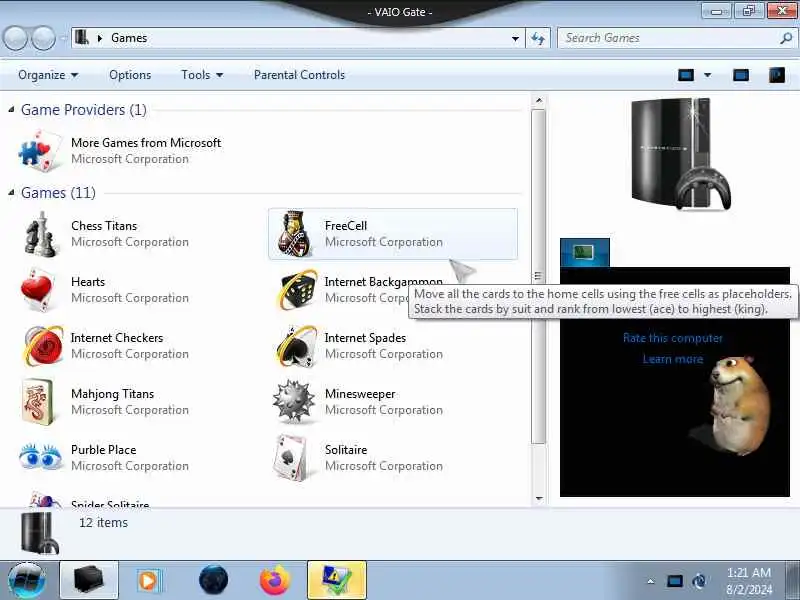This screenshot has height=600, width=800.
Task: Click the help icon at toolbar right end
Action: [x=777, y=76]
